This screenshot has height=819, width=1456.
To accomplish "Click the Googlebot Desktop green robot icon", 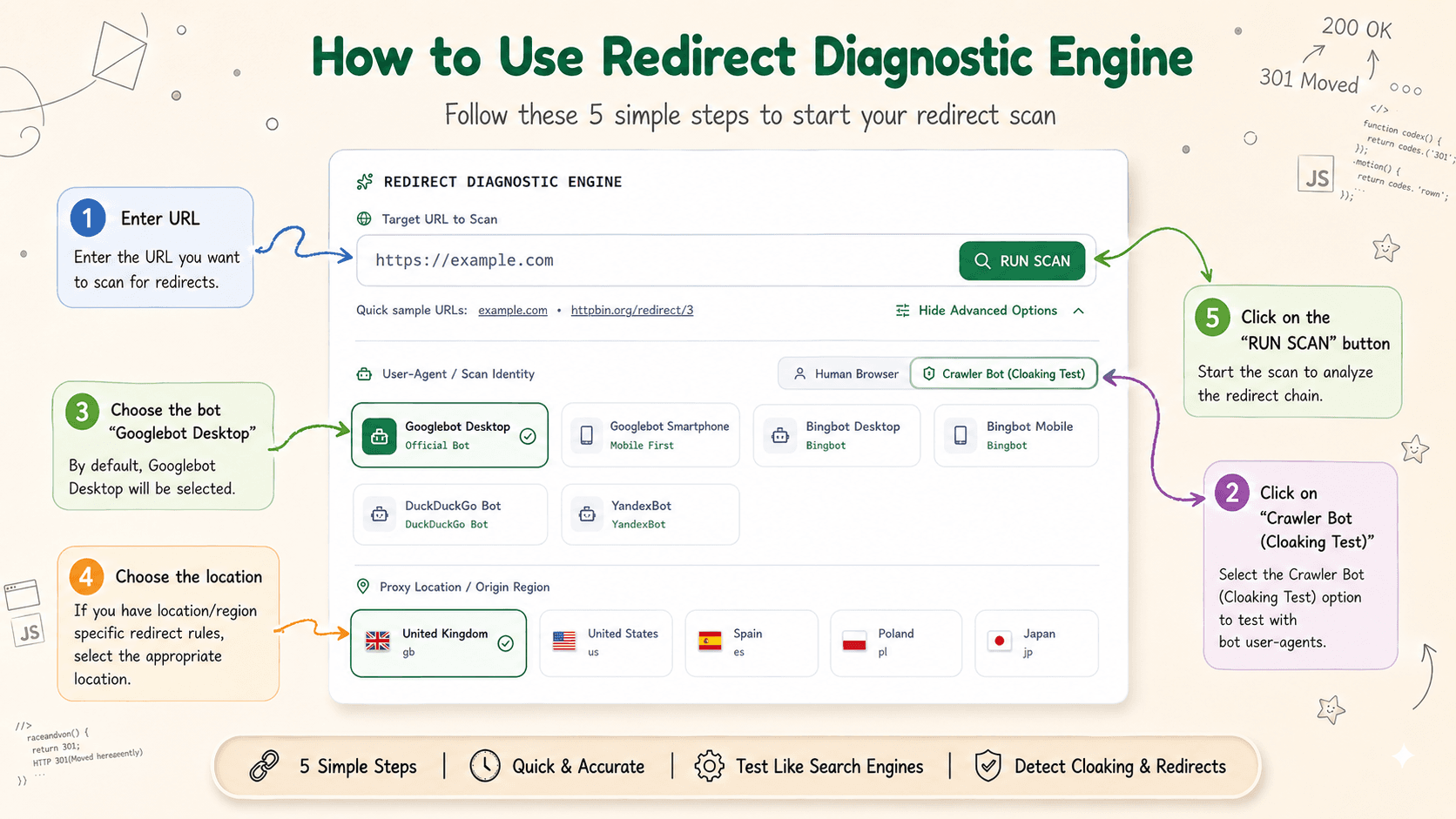I will (380, 436).
